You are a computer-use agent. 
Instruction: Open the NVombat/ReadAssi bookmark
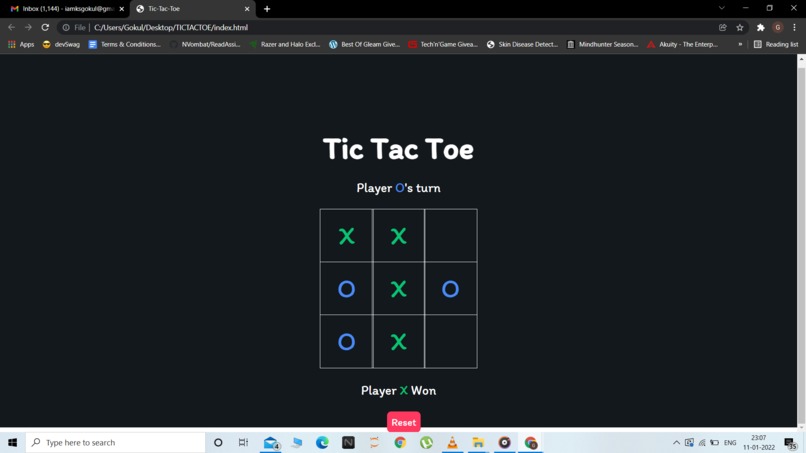[x=205, y=44]
